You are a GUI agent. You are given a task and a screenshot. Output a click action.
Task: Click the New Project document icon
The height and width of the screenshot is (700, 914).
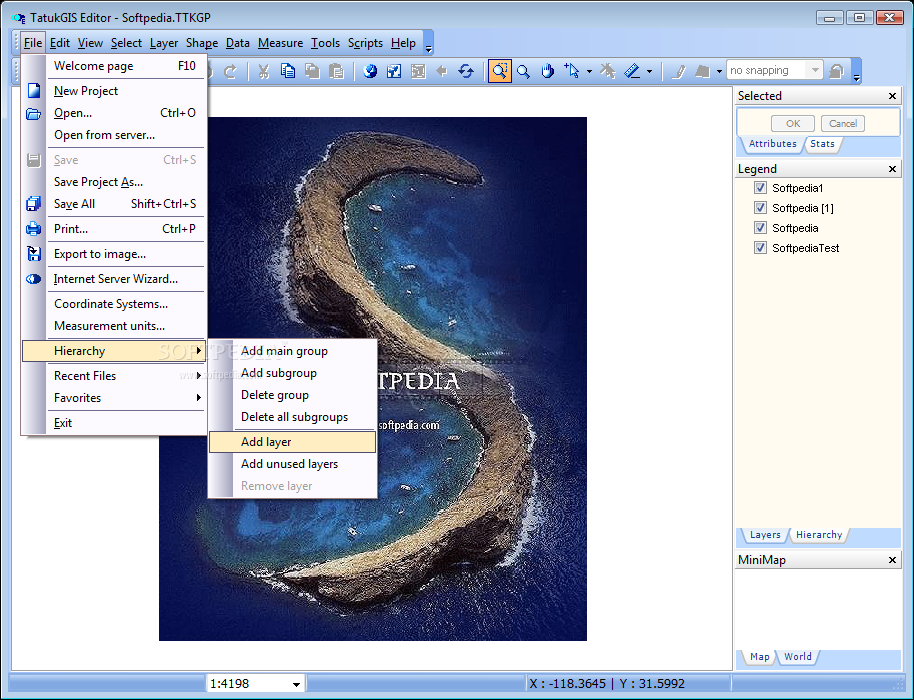[x=34, y=90]
